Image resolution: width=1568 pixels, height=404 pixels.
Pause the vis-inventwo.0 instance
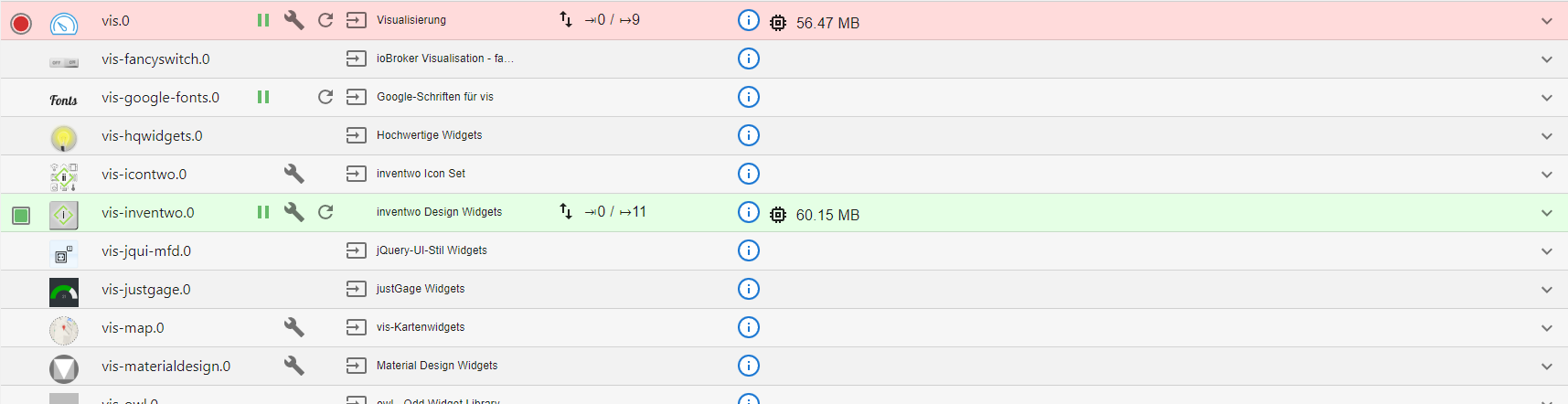point(263,212)
